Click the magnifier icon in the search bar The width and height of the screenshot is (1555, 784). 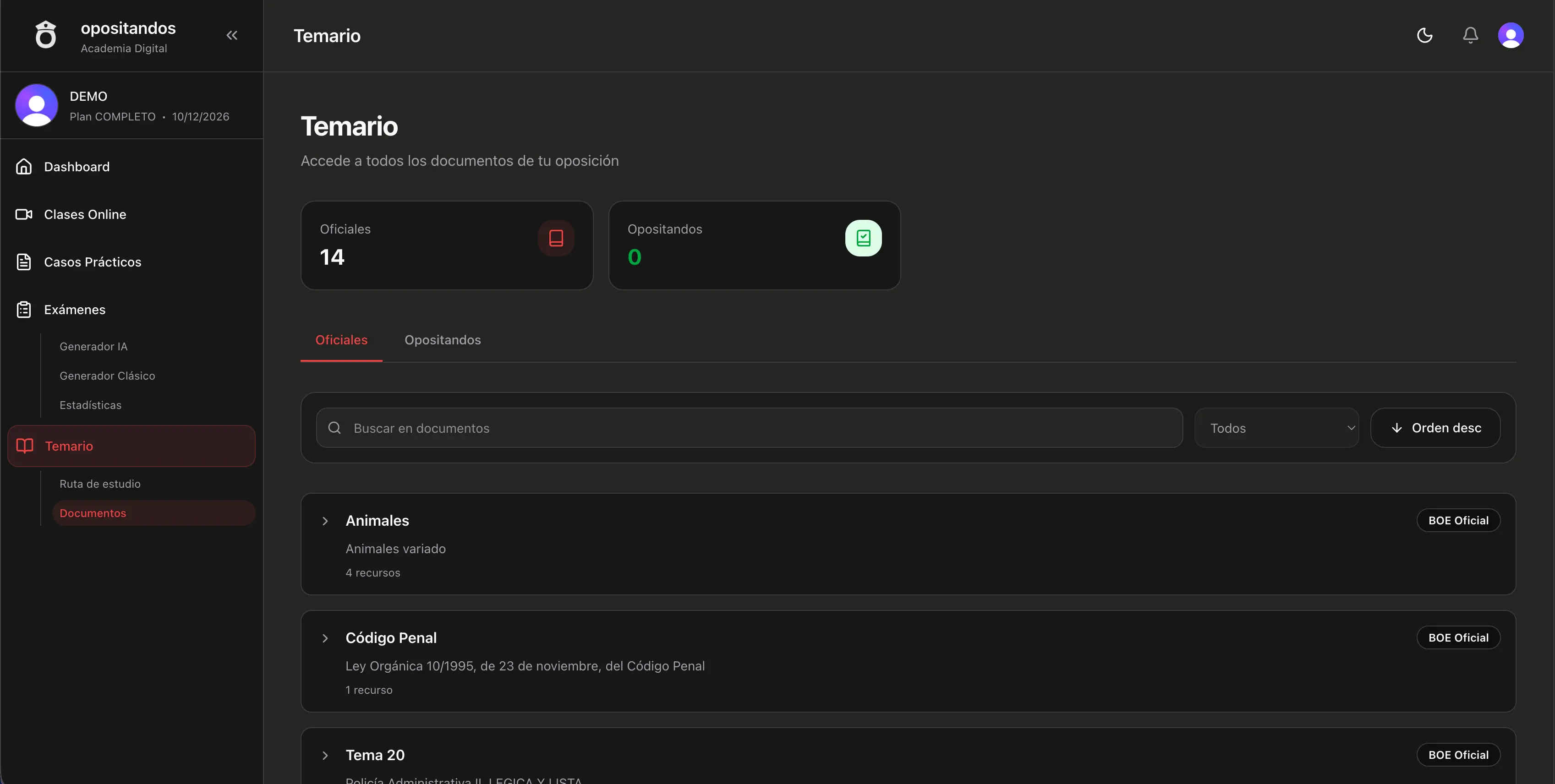[334, 428]
